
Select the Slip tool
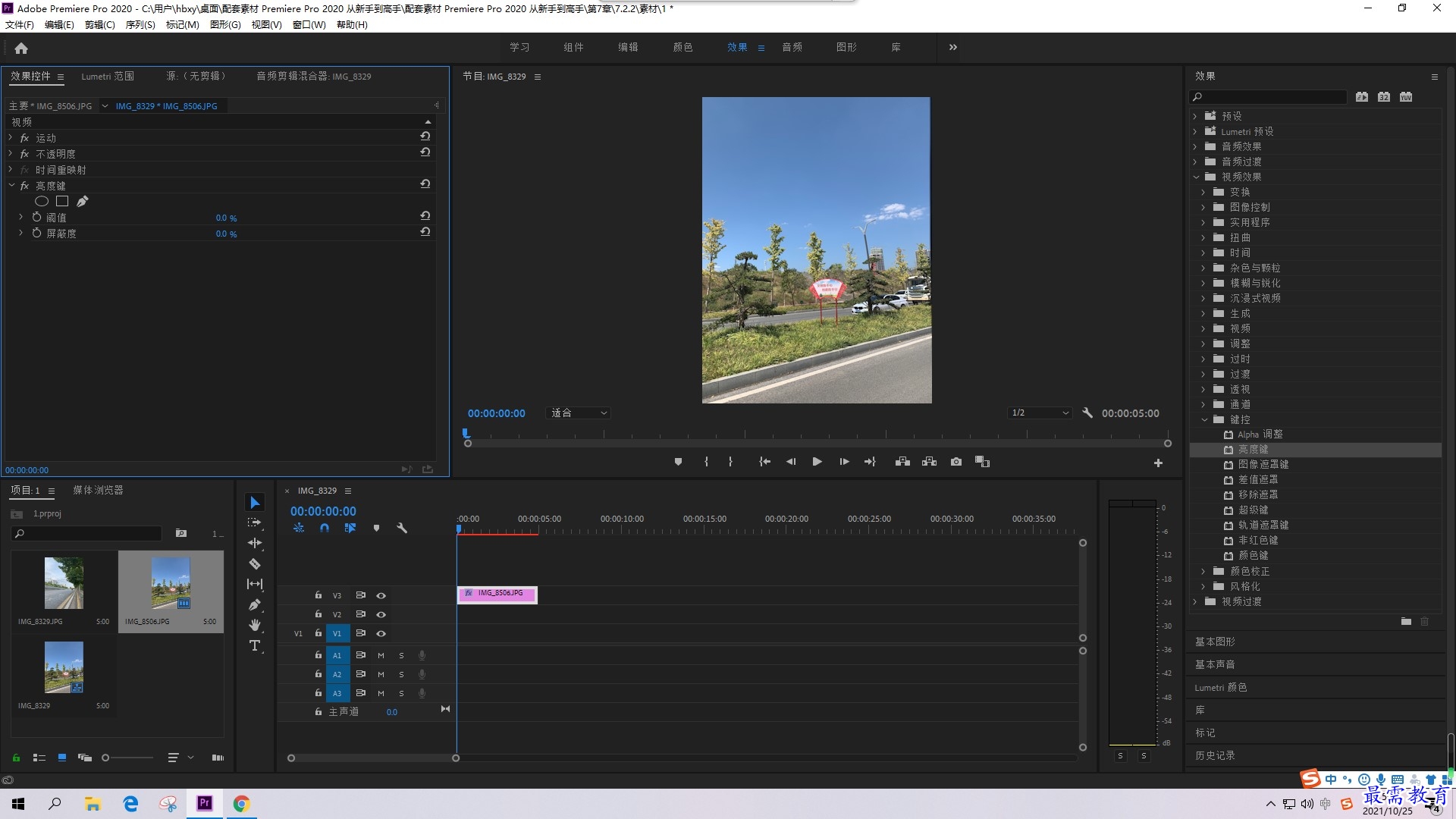click(x=255, y=584)
